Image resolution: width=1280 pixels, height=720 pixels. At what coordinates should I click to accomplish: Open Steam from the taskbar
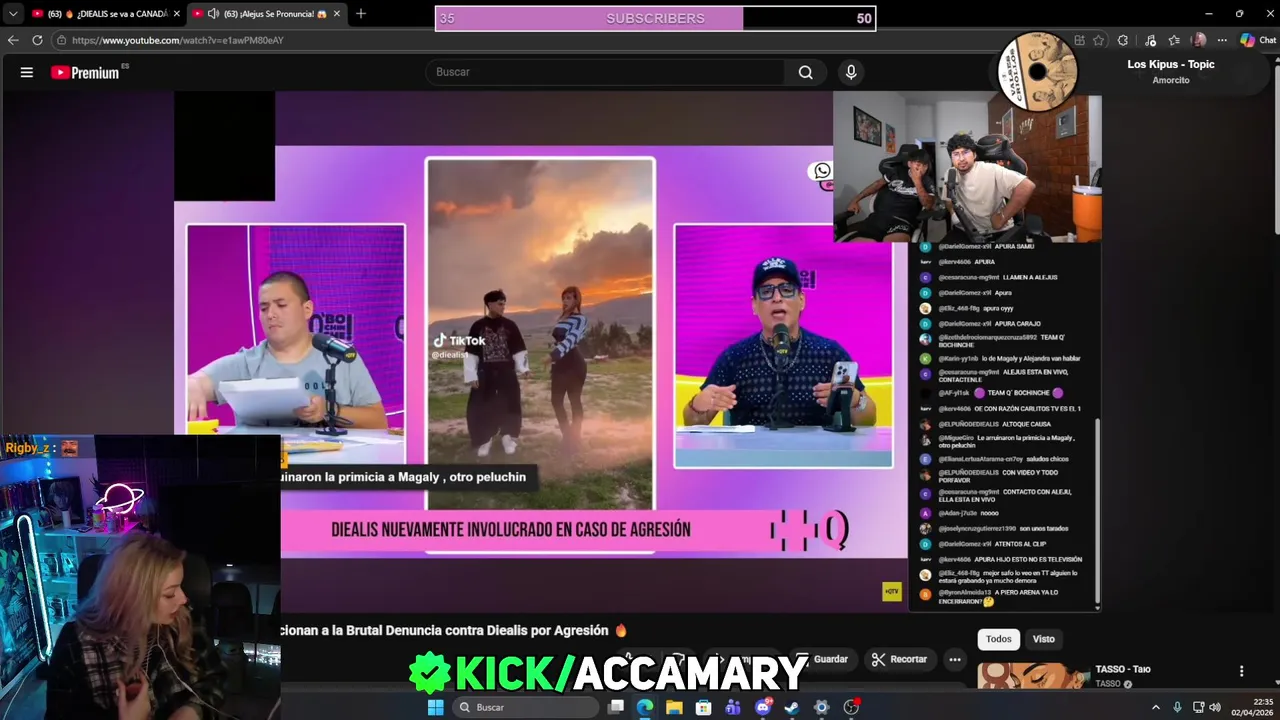point(792,707)
